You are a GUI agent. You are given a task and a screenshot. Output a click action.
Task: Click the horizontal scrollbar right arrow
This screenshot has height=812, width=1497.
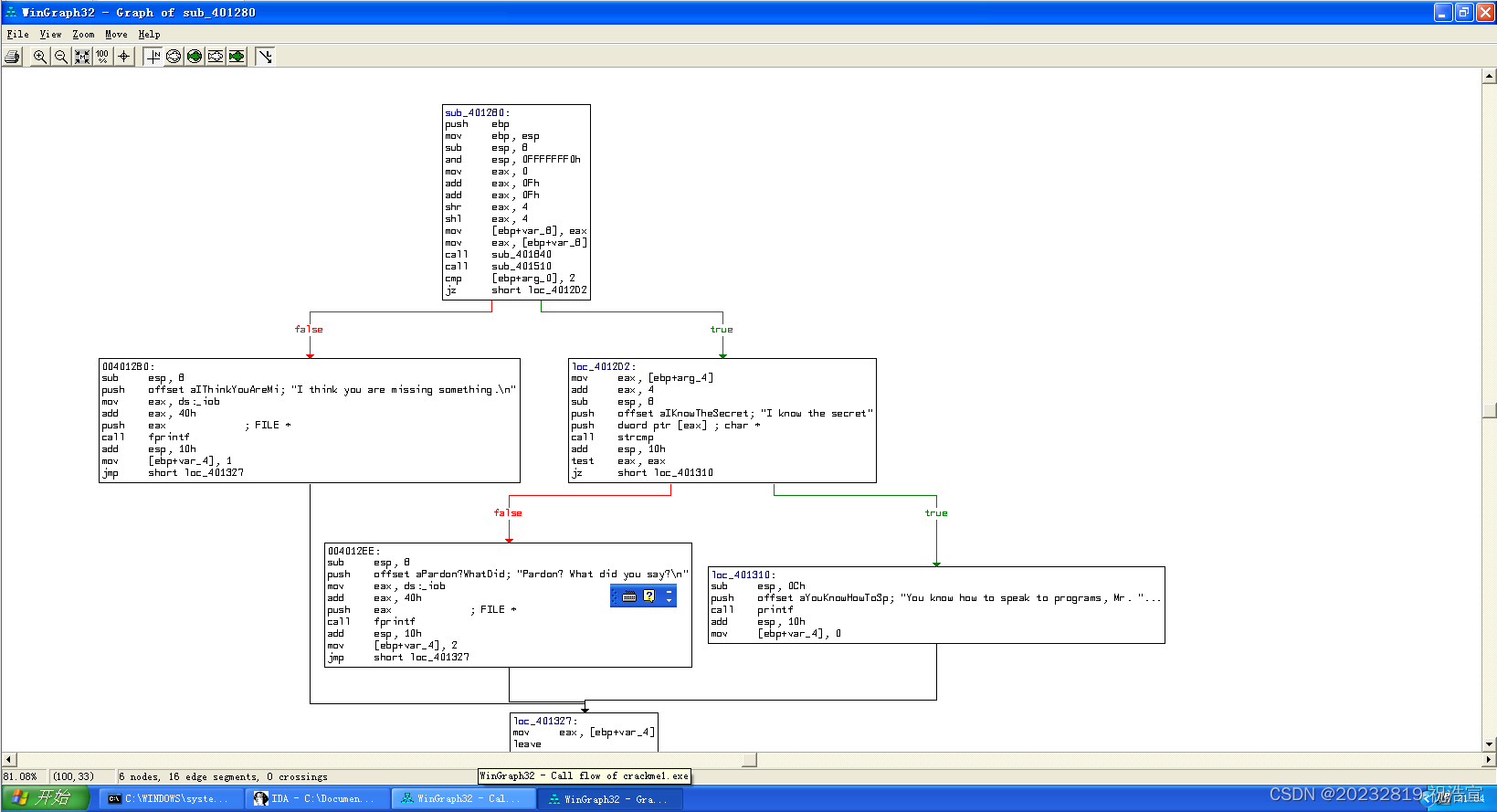(x=1489, y=759)
